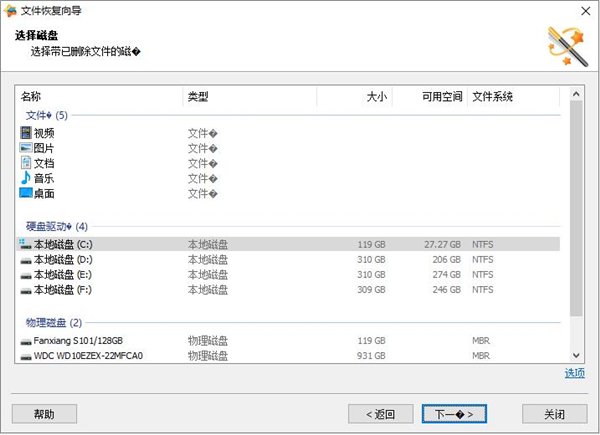
Task: Choose the 音乐 music note icon
Action: (26, 178)
